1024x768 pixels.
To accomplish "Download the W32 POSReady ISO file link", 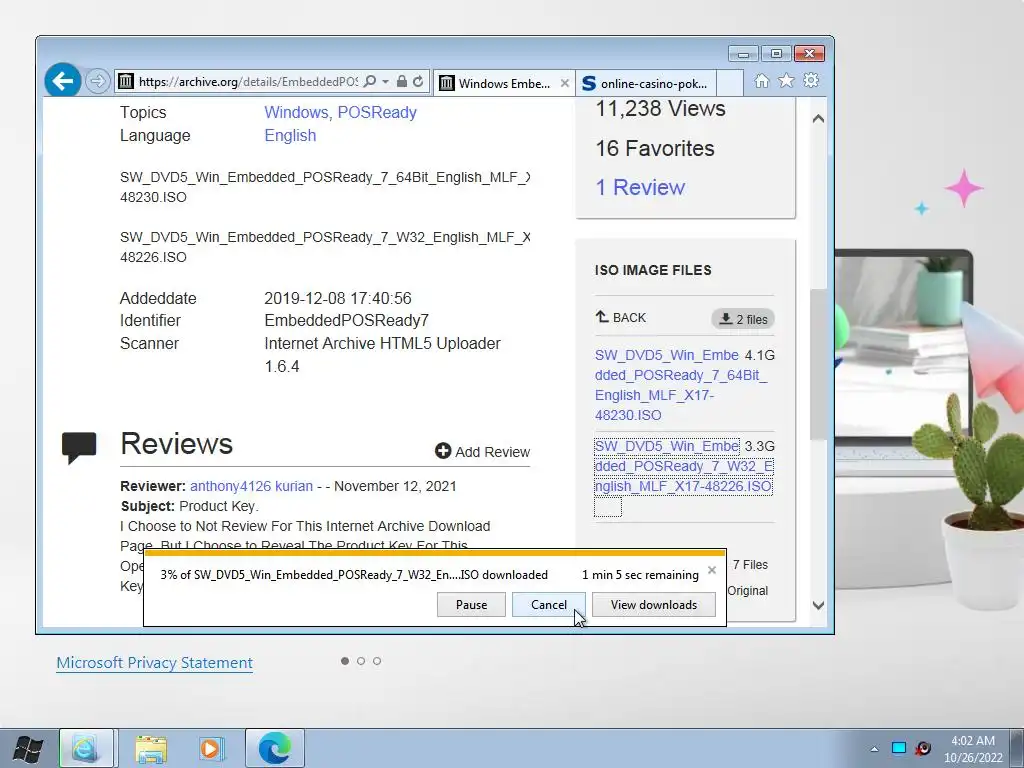I will click(683, 466).
